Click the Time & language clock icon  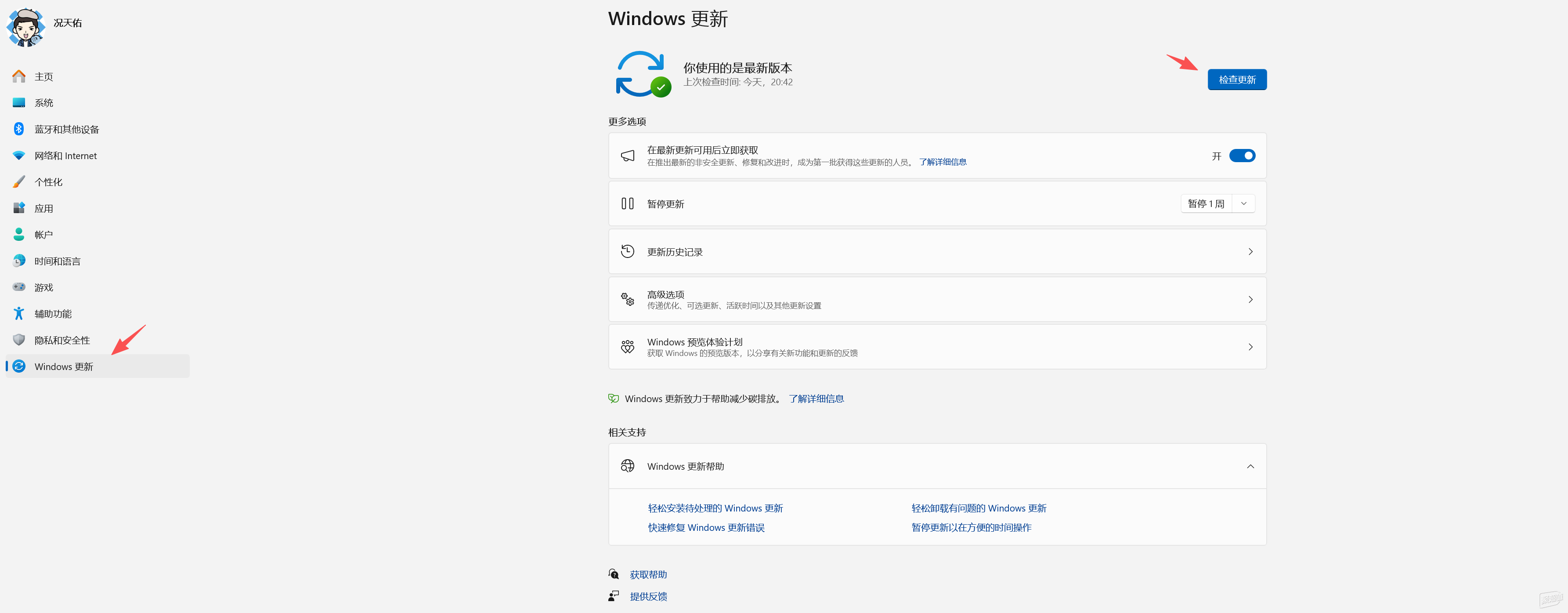pos(19,261)
